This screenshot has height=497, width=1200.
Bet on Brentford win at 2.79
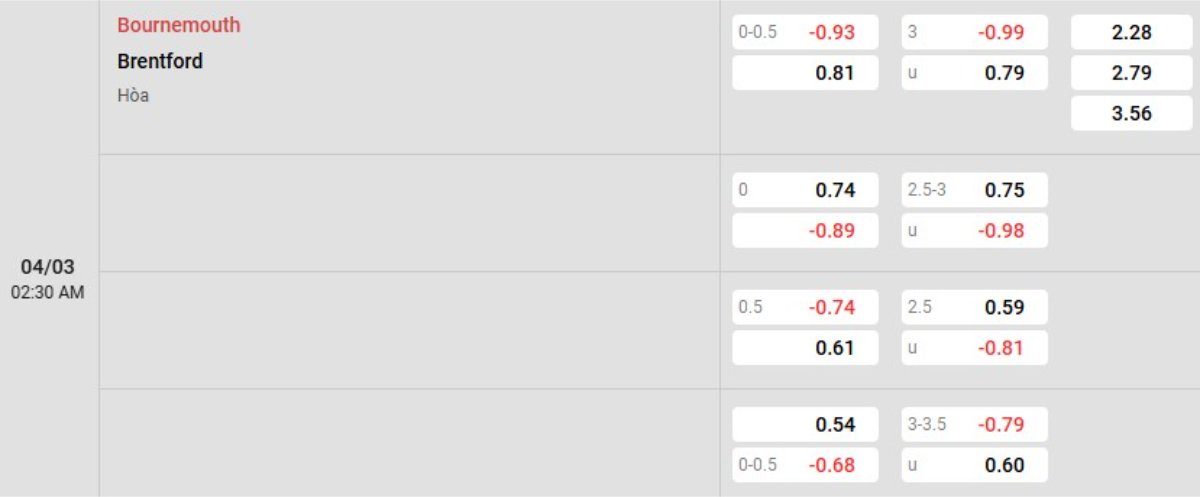(1131, 73)
